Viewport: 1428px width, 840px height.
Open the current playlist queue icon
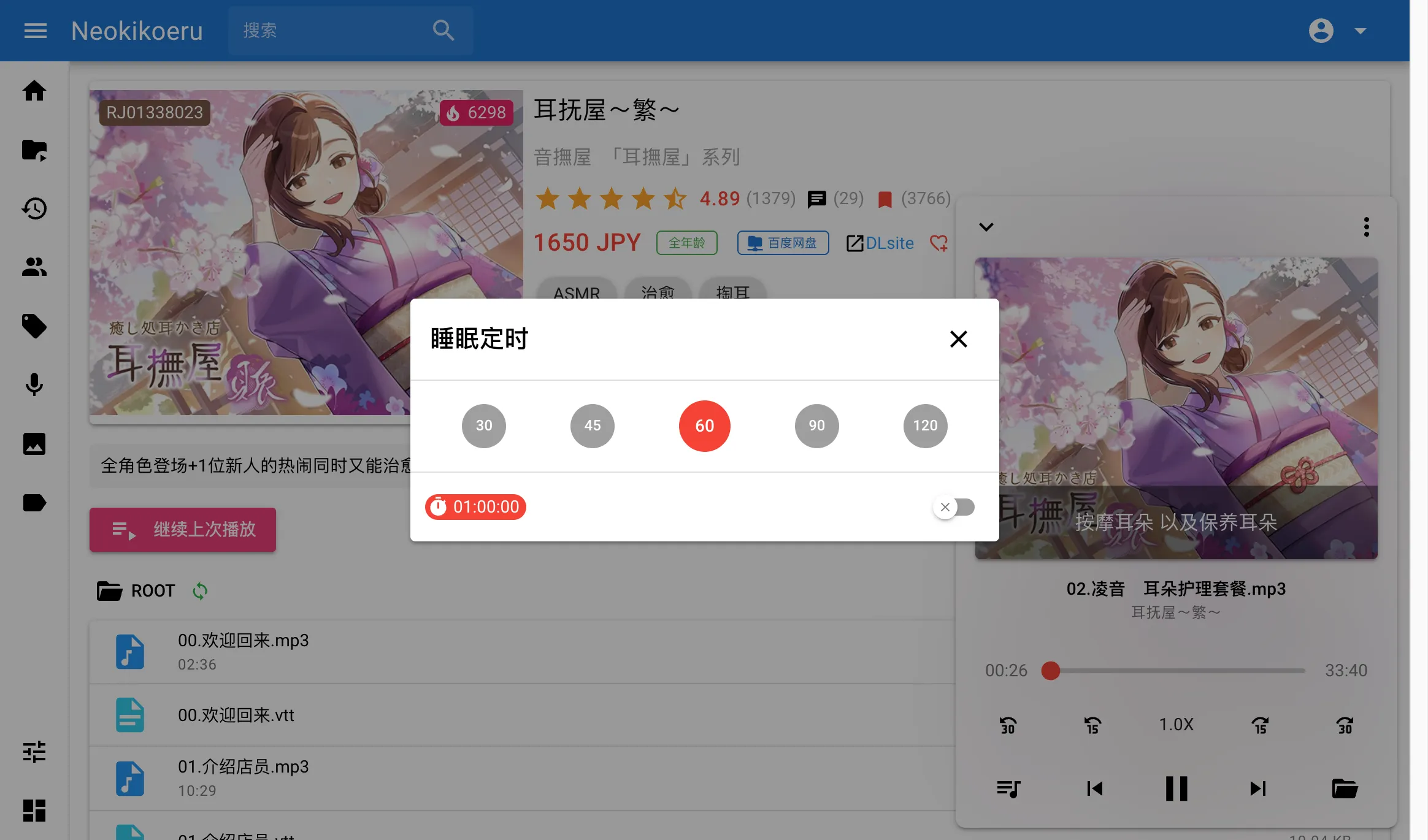pos(1008,788)
